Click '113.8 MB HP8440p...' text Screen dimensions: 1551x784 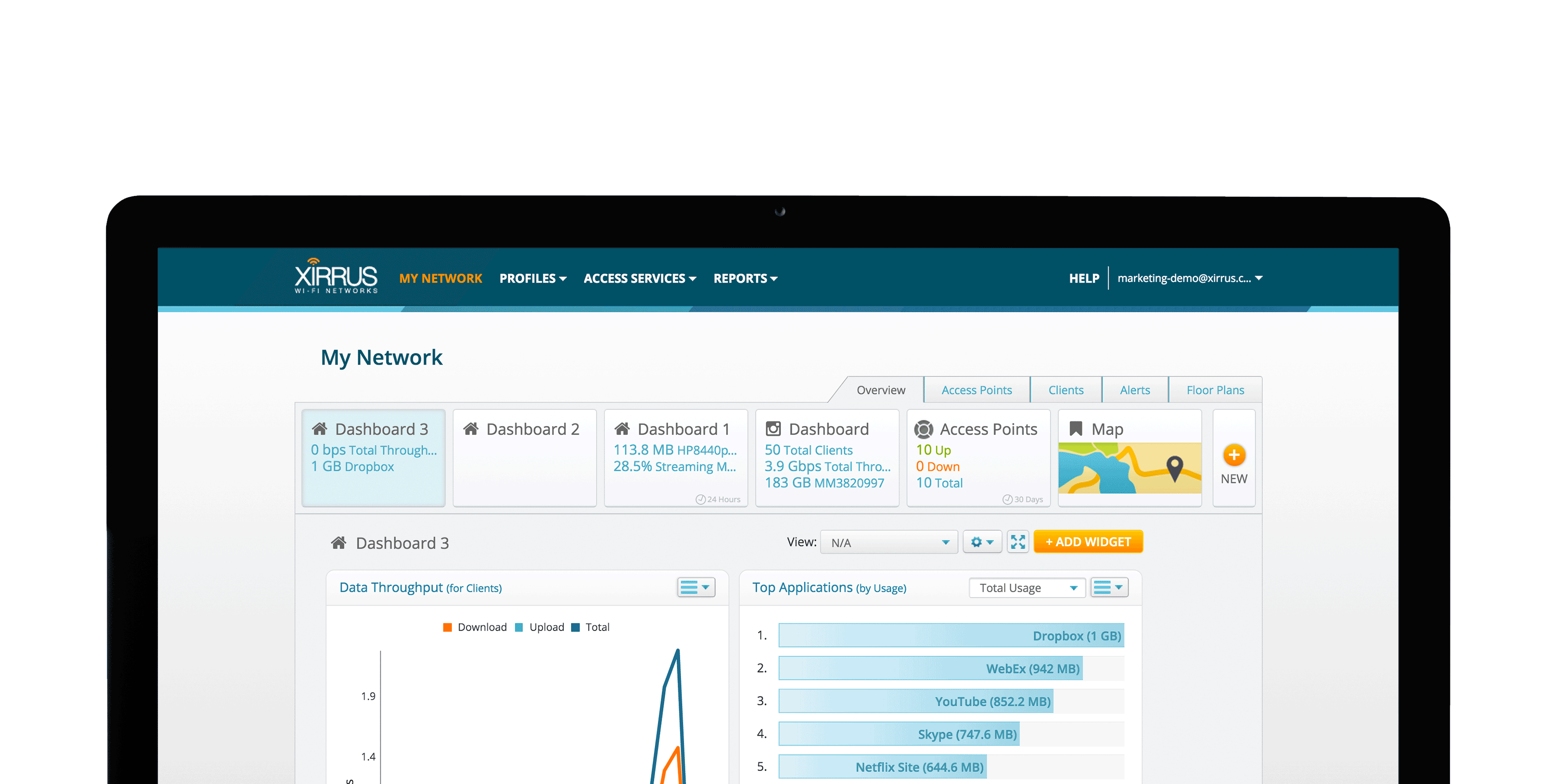pos(675,450)
